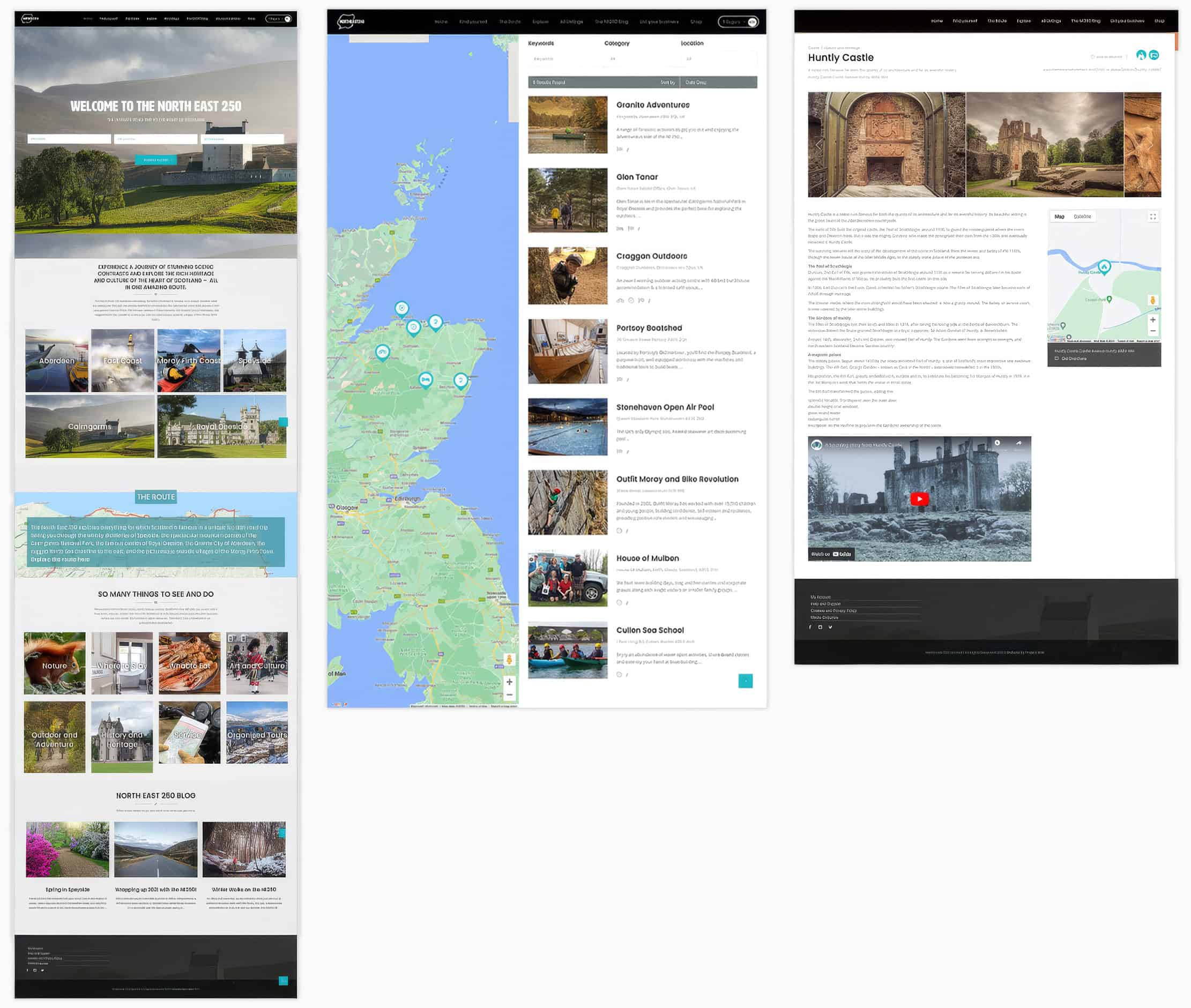Viewport: 1191px width, 1008px height.
Task: Open The Route in listings page navigation
Action: point(510,22)
